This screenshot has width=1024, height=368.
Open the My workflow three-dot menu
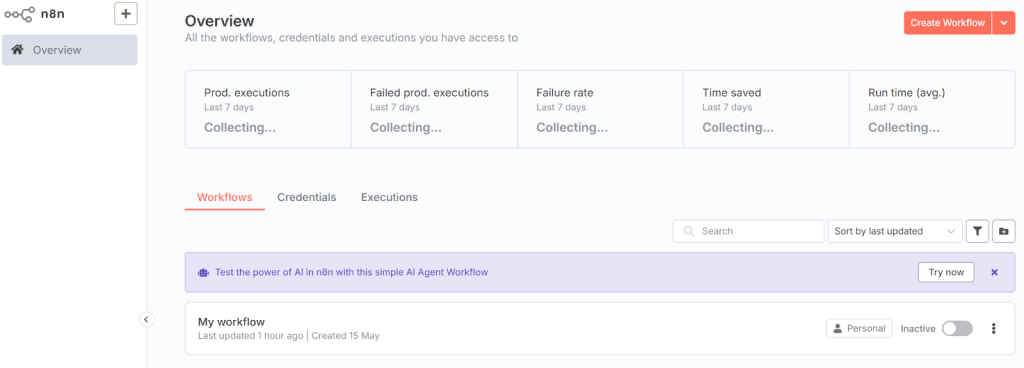pos(994,329)
